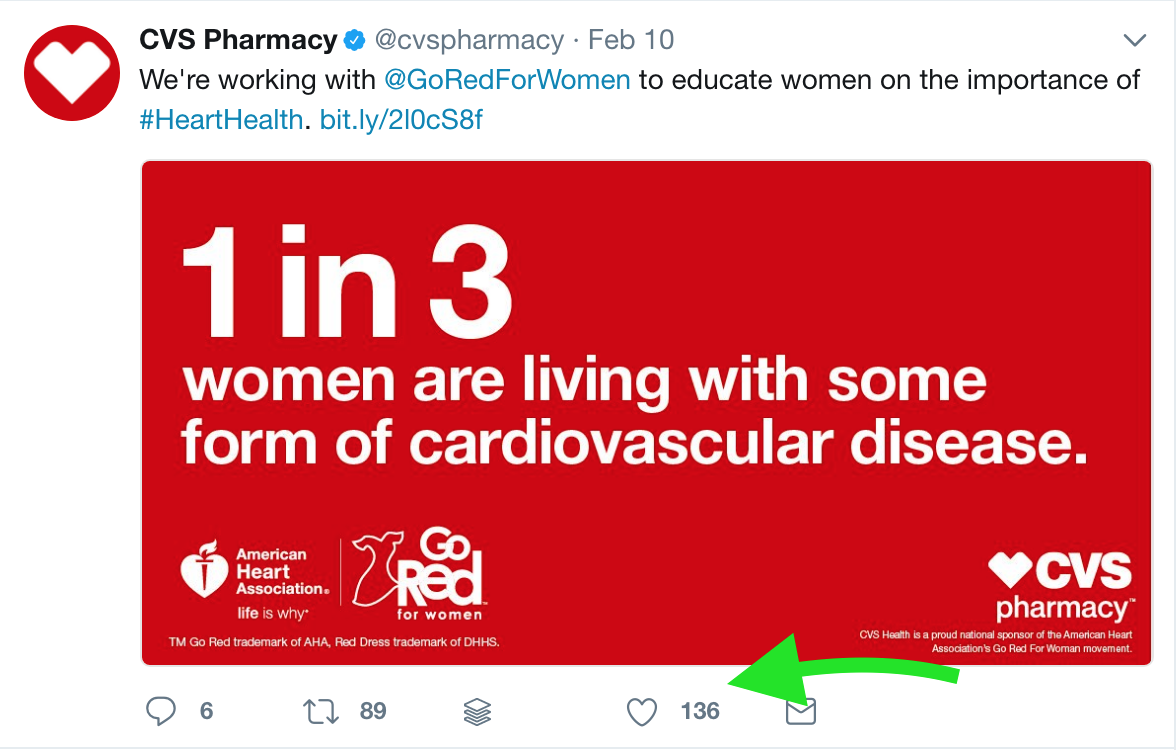Viewport: 1176px width, 750px height.
Task: Like the tweet with heart icon
Action: click(642, 712)
